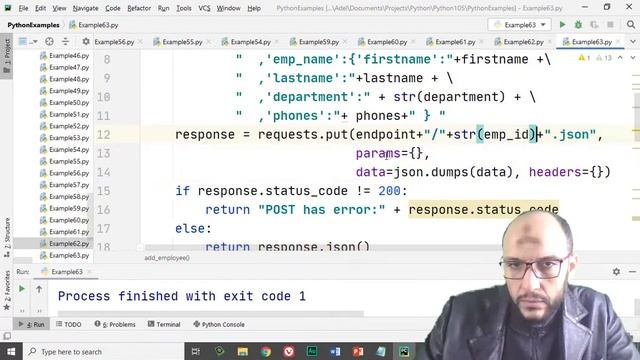The height and width of the screenshot is (360, 640).
Task: Close the Example62.py editor tab
Action: click(x=550, y=42)
